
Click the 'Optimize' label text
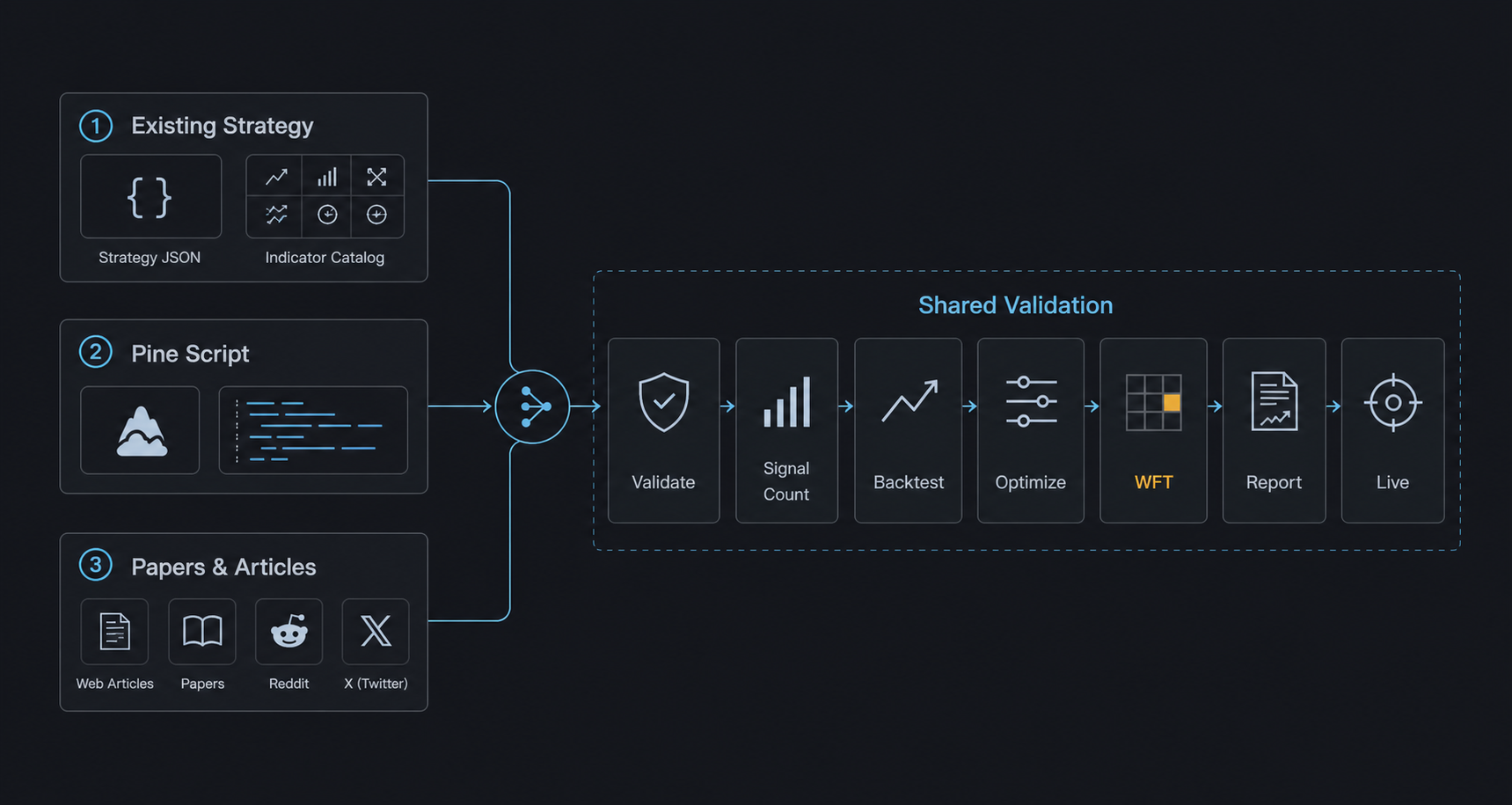click(1030, 482)
